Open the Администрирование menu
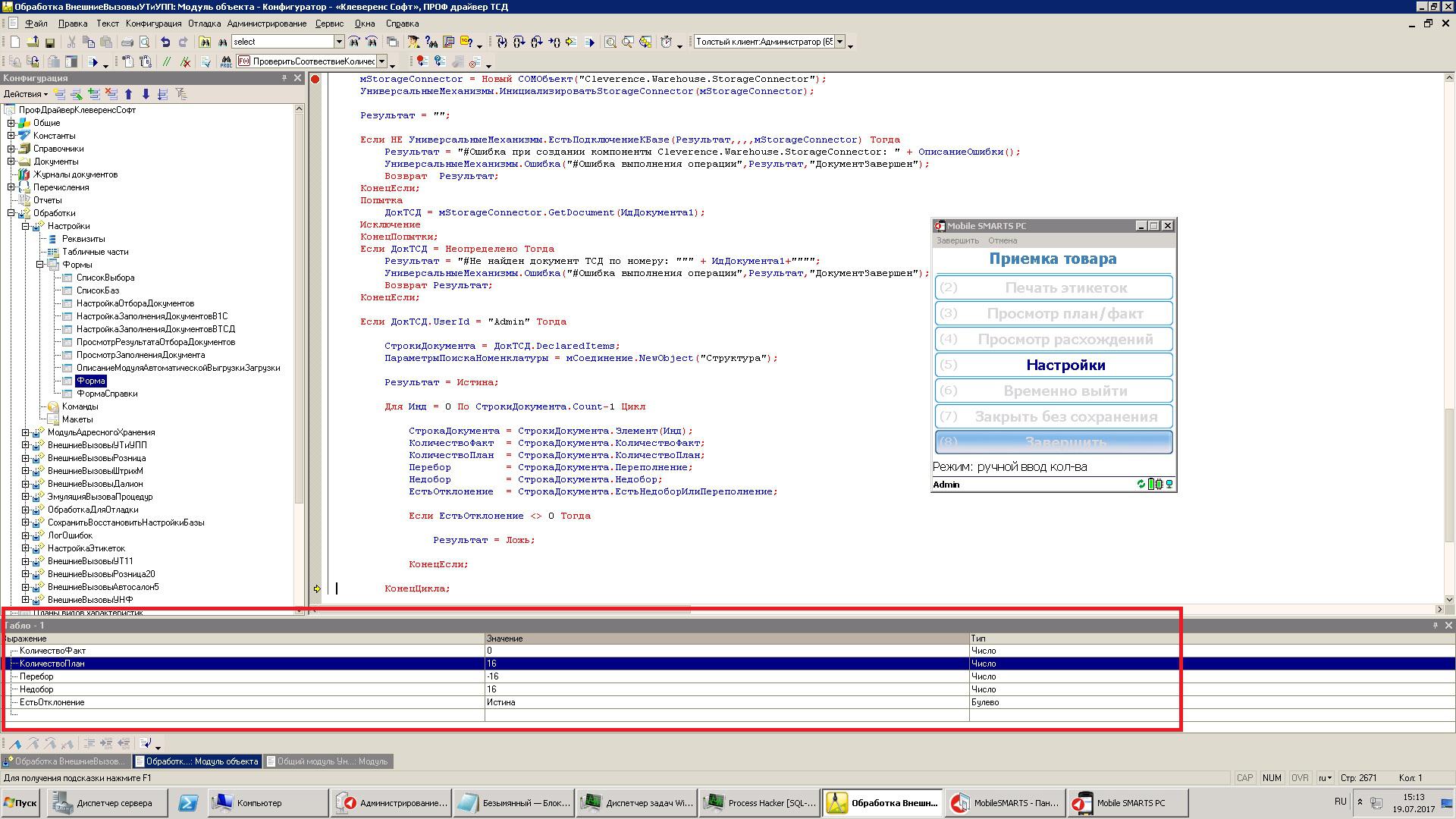The width and height of the screenshot is (1456, 819). pyautogui.click(x=267, y=24)
